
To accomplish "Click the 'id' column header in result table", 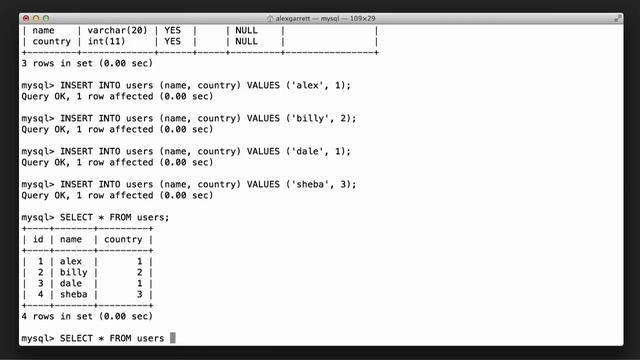I will [38, 239].
